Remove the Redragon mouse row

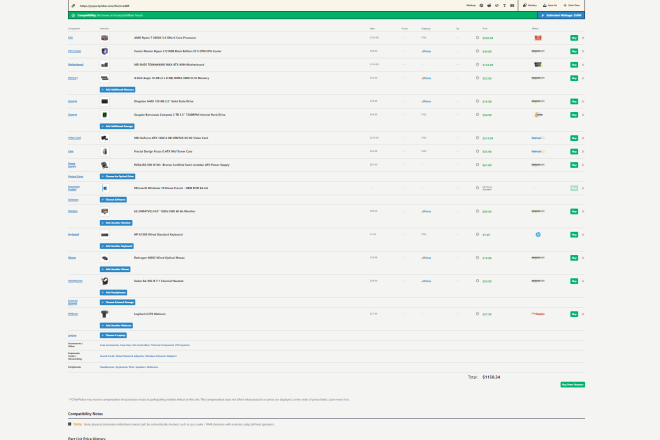[583, 258]
